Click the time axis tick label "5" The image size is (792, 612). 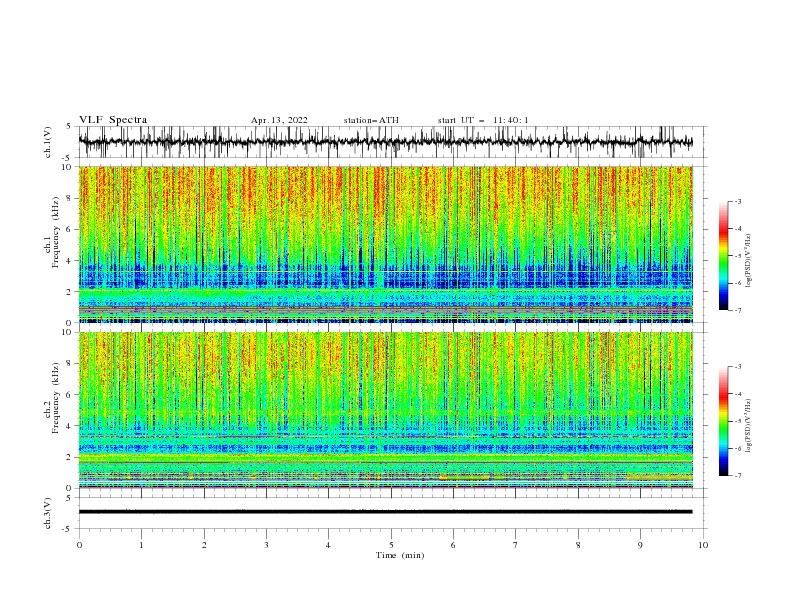point(391,545)
